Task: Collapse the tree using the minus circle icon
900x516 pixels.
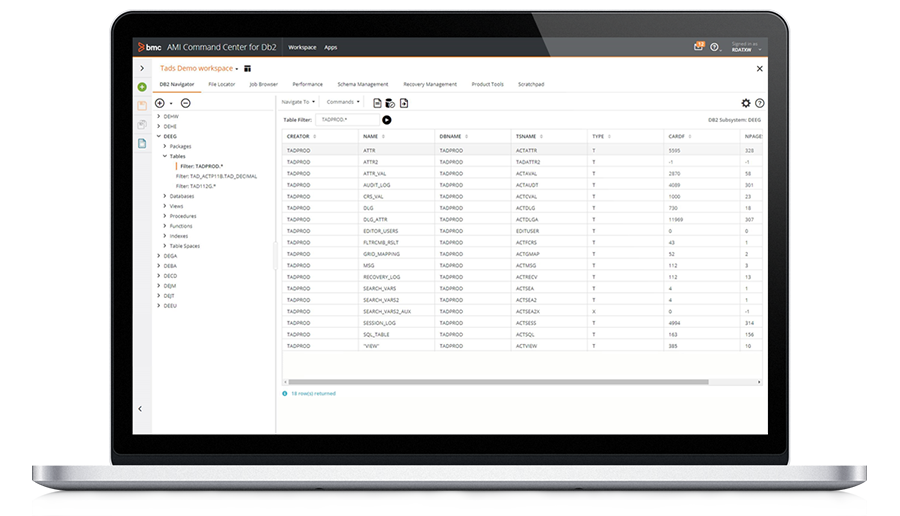Action: click(186, 103)
